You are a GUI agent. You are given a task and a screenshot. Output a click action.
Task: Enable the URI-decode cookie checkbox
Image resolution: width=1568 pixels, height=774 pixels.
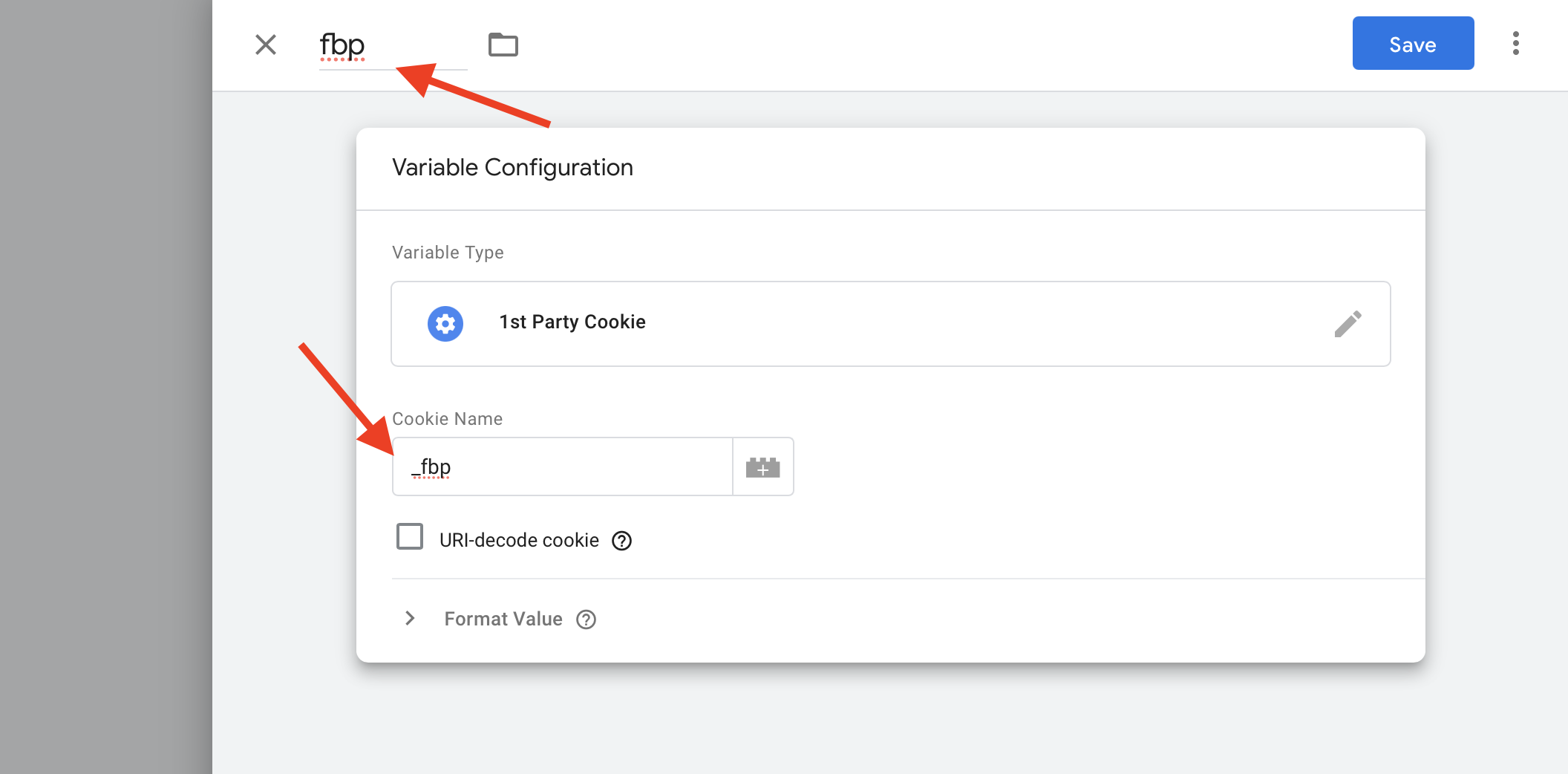410,536
